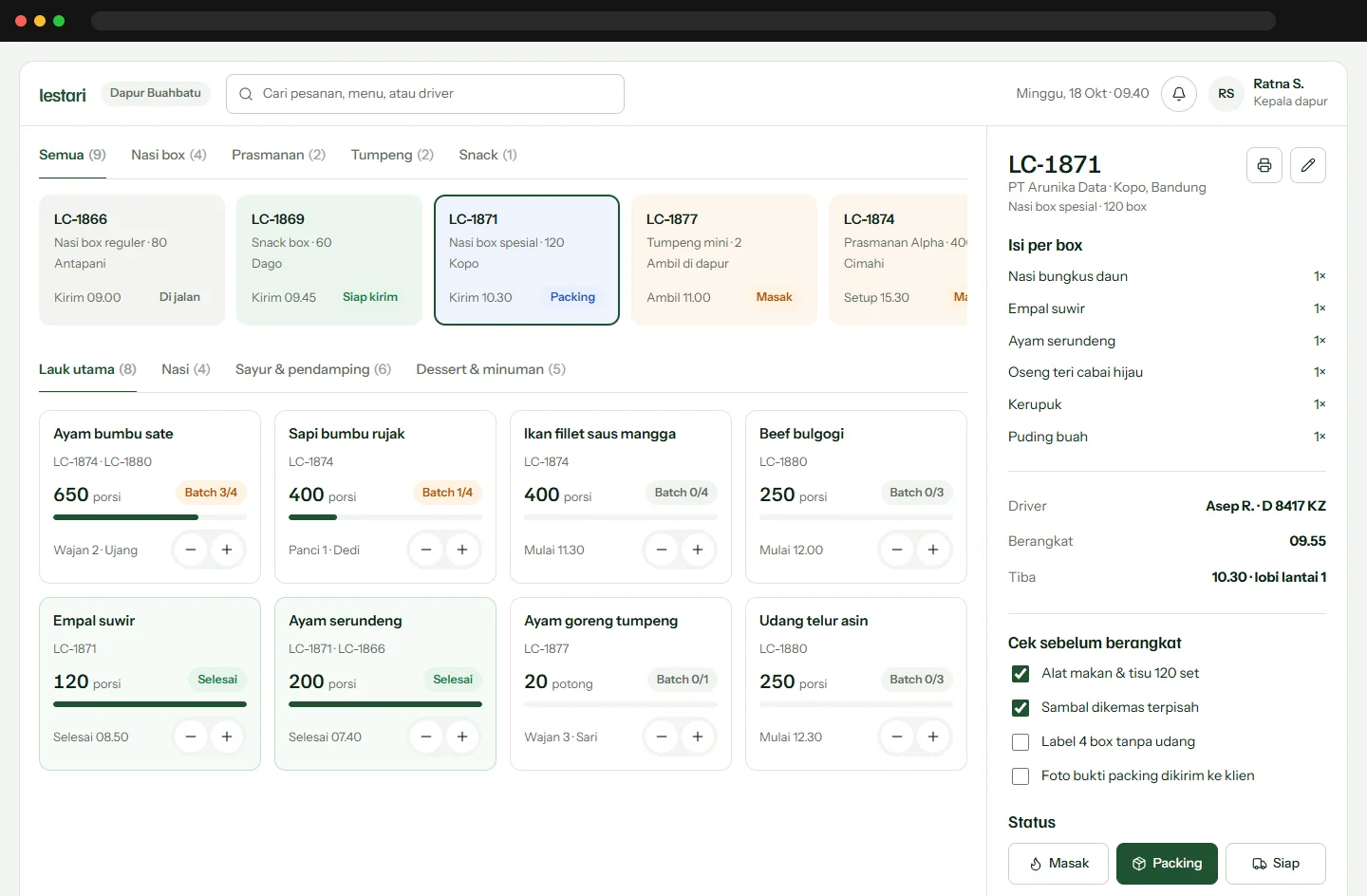Check Foto bukti packing dikirim ke klien

click(x=1021, y=776)
